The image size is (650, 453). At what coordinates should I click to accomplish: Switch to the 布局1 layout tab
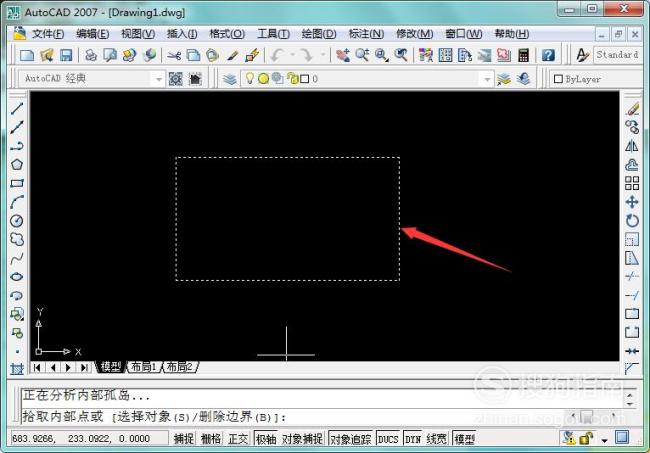point(143,367)
